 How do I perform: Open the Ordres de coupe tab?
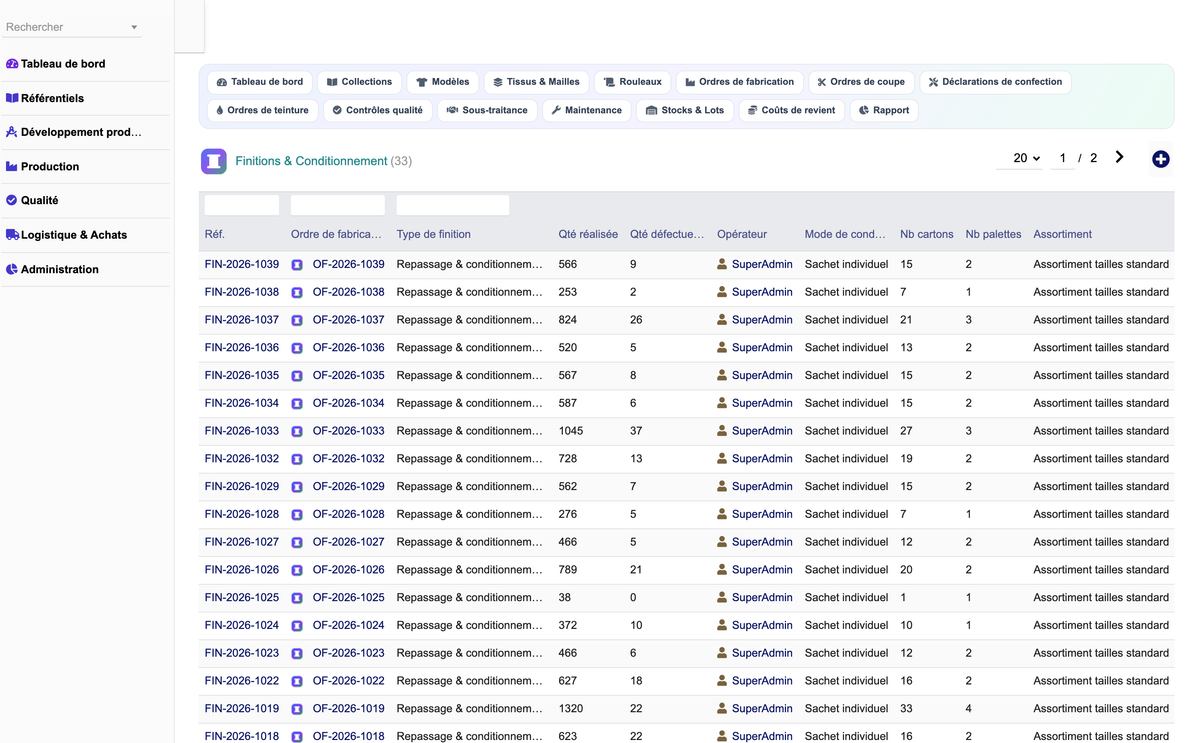pyautogui.click(x=861, y=82)
